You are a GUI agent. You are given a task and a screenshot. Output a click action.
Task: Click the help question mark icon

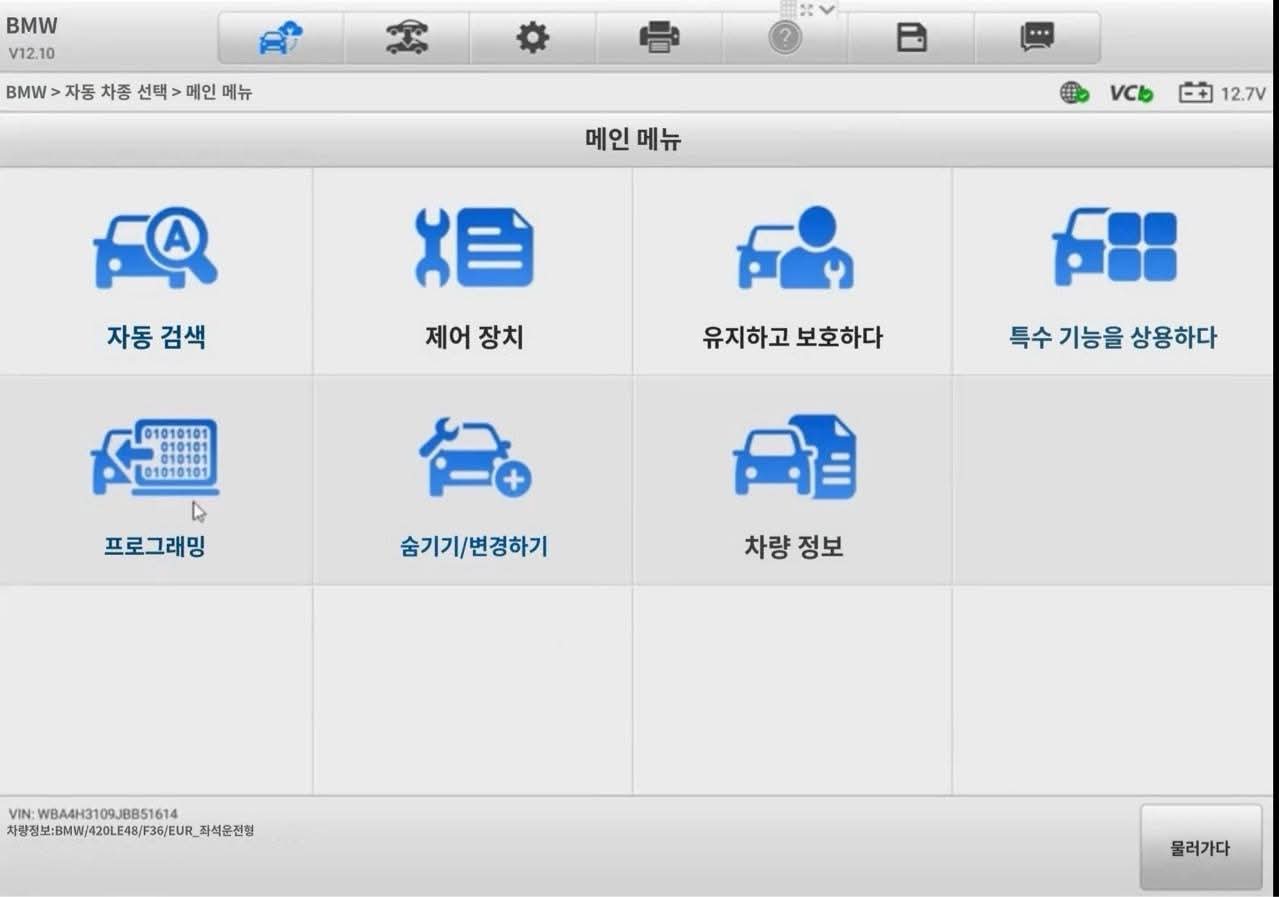point(785,38)
